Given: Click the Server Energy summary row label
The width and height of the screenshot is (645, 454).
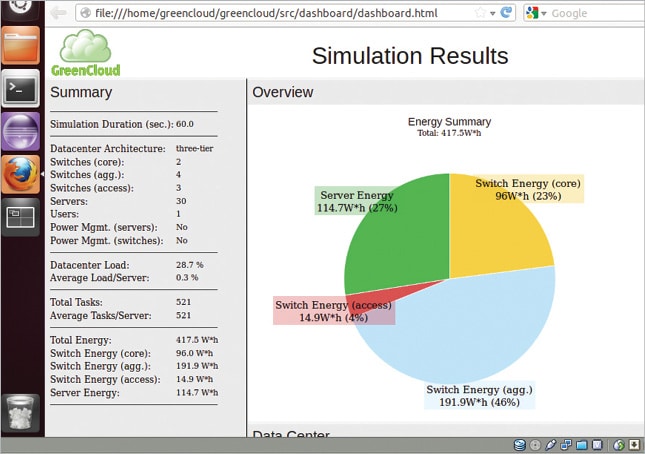Looking at the screenshot, I should click(85, 393).
